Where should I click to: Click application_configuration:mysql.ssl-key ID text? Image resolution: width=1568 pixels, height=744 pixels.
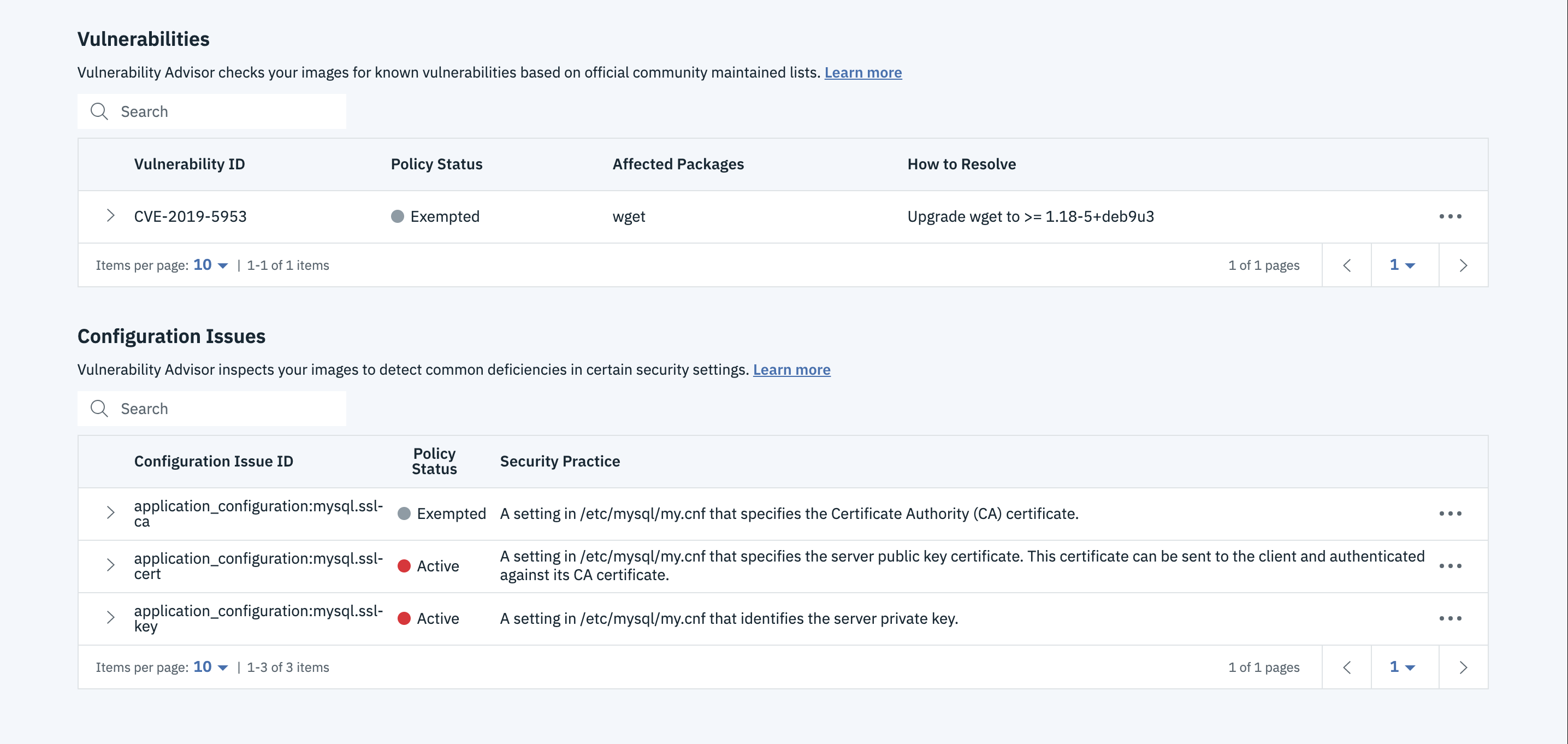tap(259, 618)
